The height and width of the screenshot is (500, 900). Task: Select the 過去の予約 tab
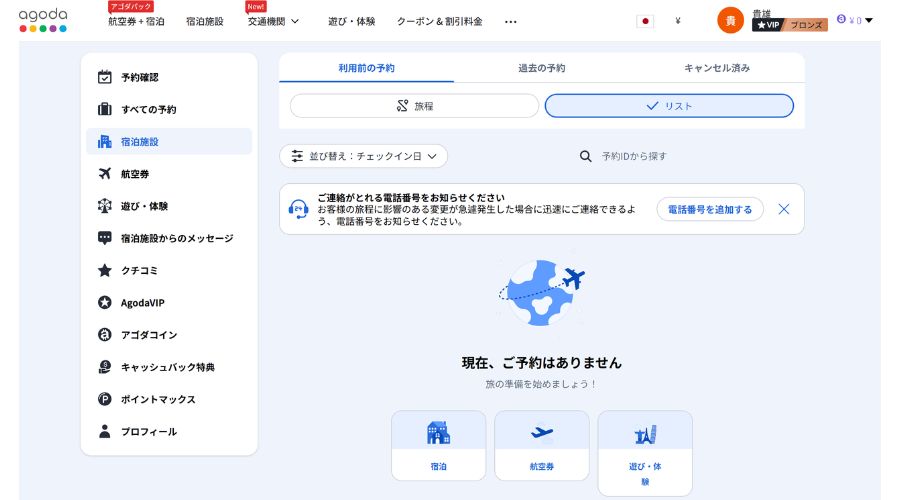(x=541, y=68)
